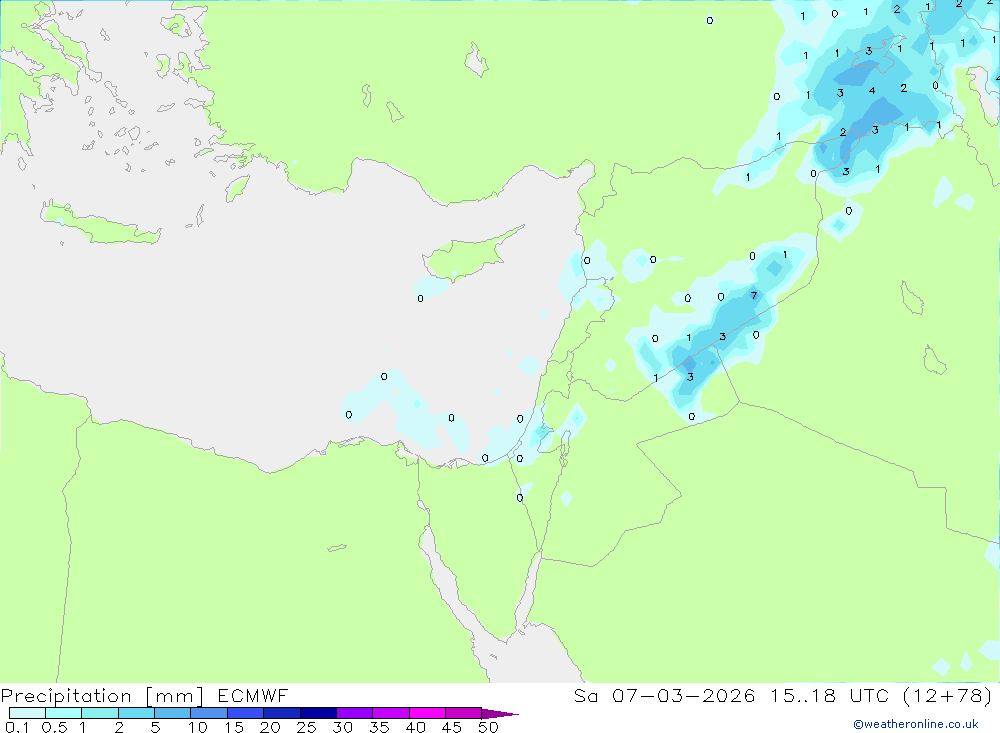Click the island of Crete on the map
The image size is (1000, 733).
tap(99, 224)
